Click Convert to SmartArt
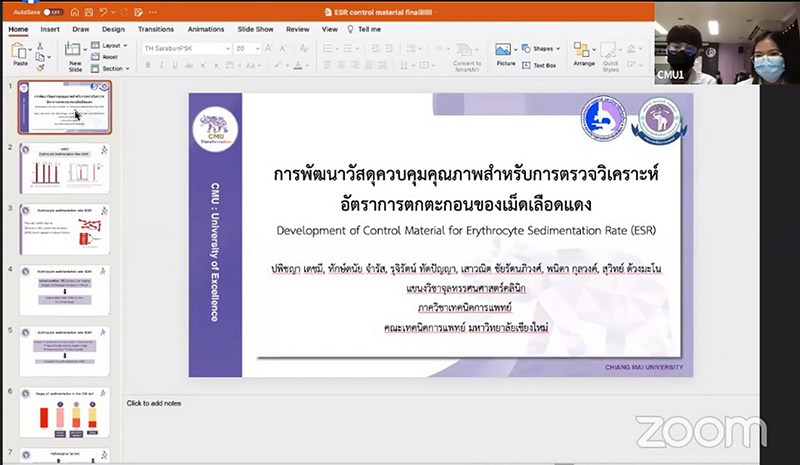Viewport: 800px width, 465px height. click(466, 57)
